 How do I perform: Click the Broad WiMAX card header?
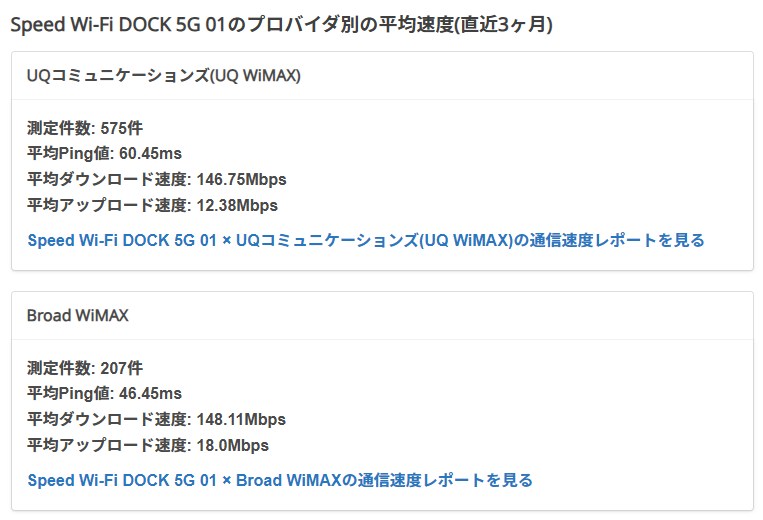78,316
